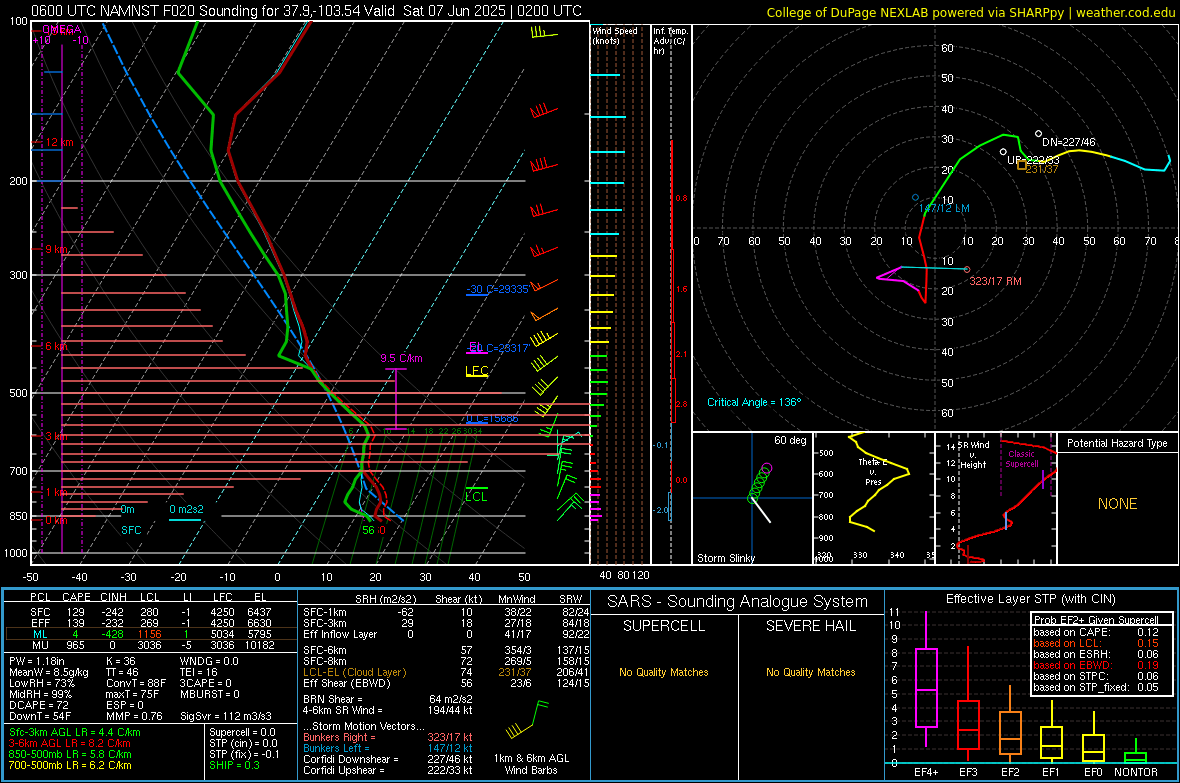Click the "Supercell = 0.0" composite value
Image resolution: width=1180 pixels, height=783 pixels.
coord(242,732)
